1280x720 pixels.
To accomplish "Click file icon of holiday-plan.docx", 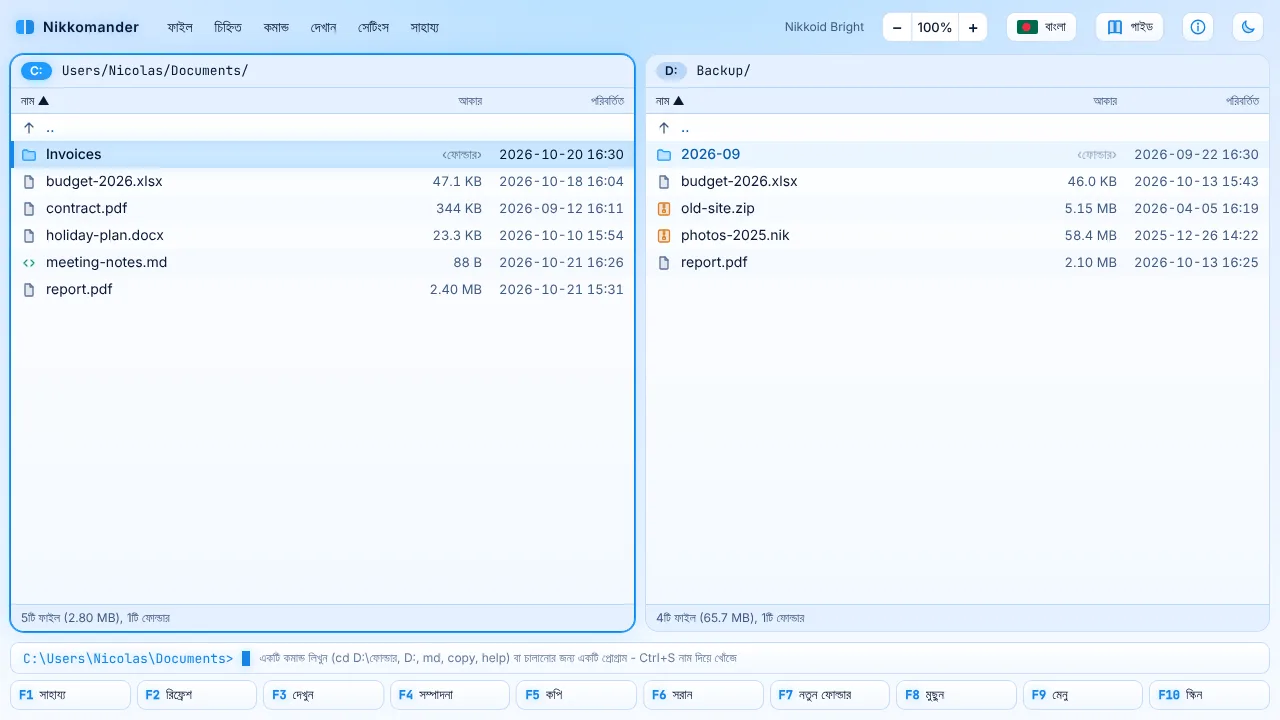I will [29, 236].
